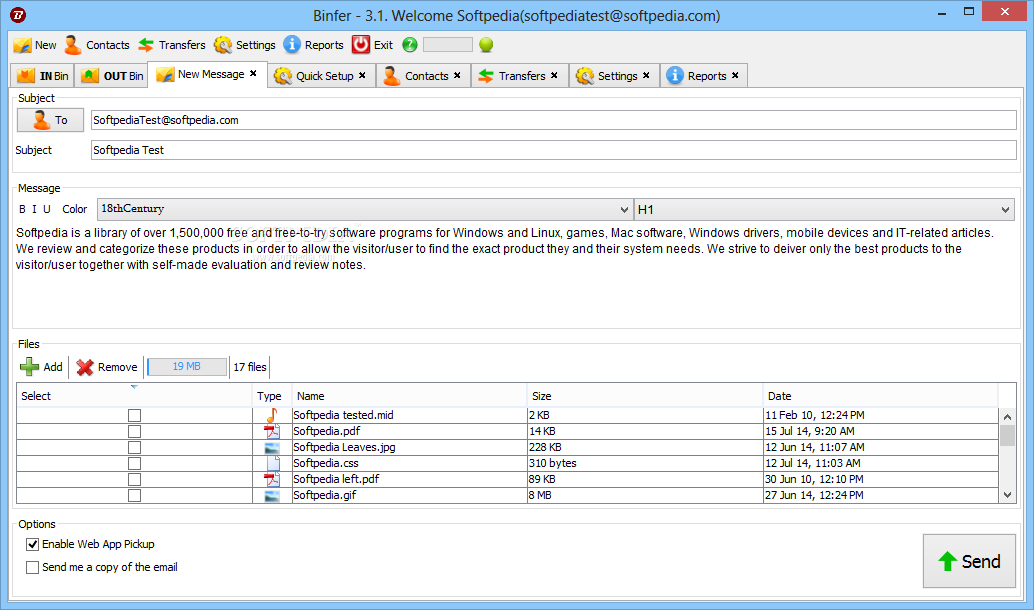Click the file list scrollbar down arrow
1034x610 pixels.
[x=1007, y=495]
